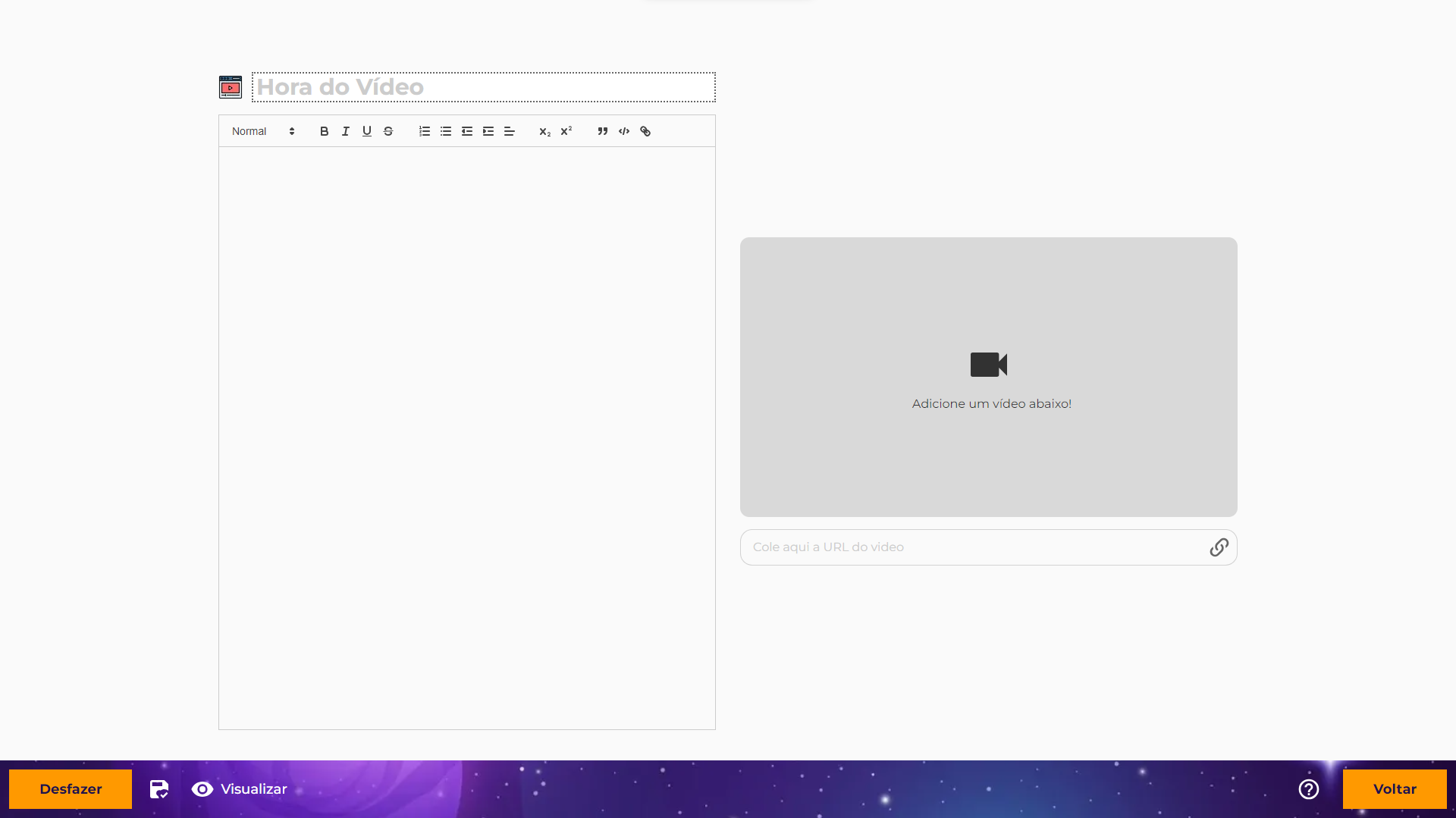Toggle italic text formatting
The height and width of the screenshot is (818, 1456).
click(346, 131)
